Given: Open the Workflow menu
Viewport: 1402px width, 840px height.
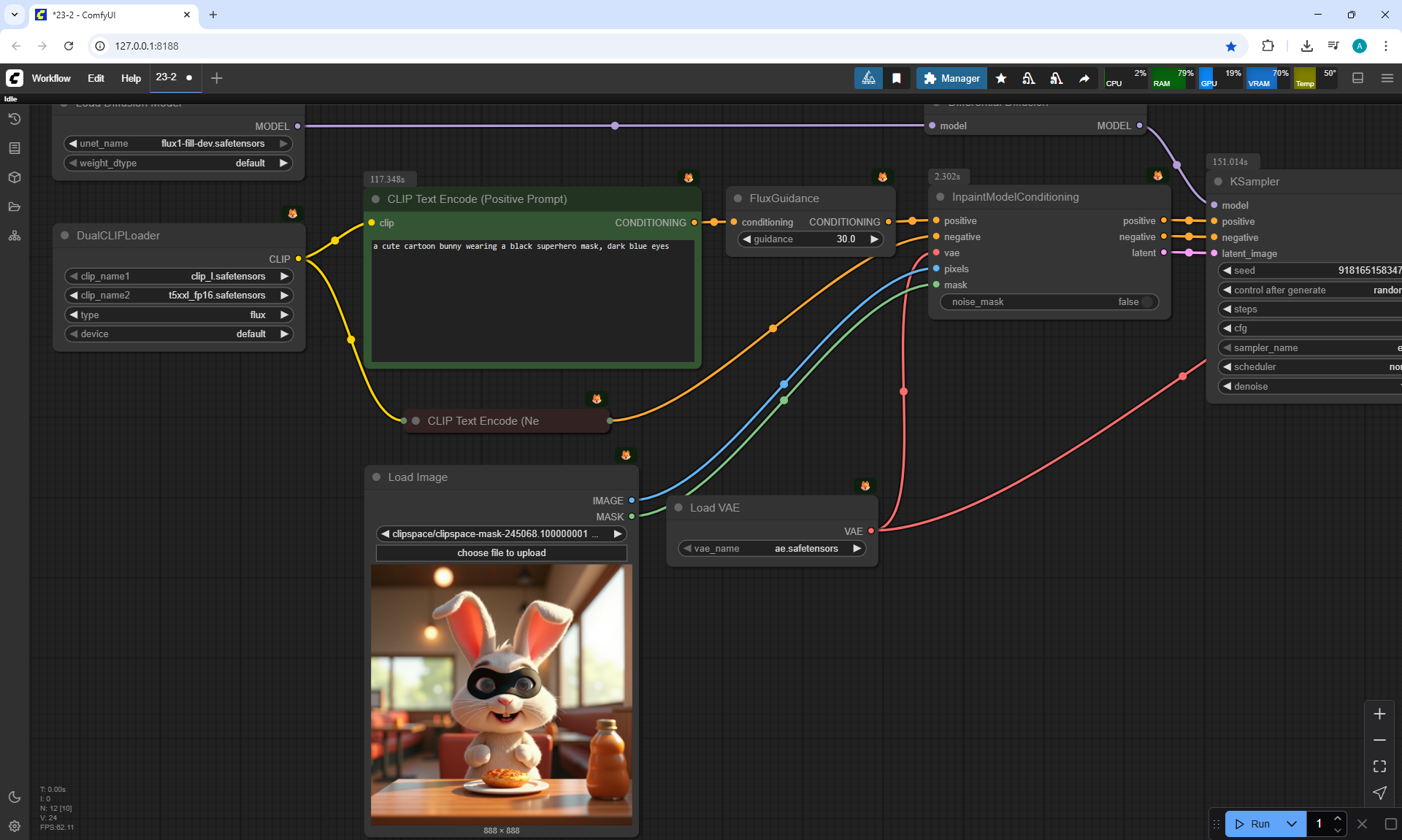Looking at the screenshot, I should [x=51, y=78].
